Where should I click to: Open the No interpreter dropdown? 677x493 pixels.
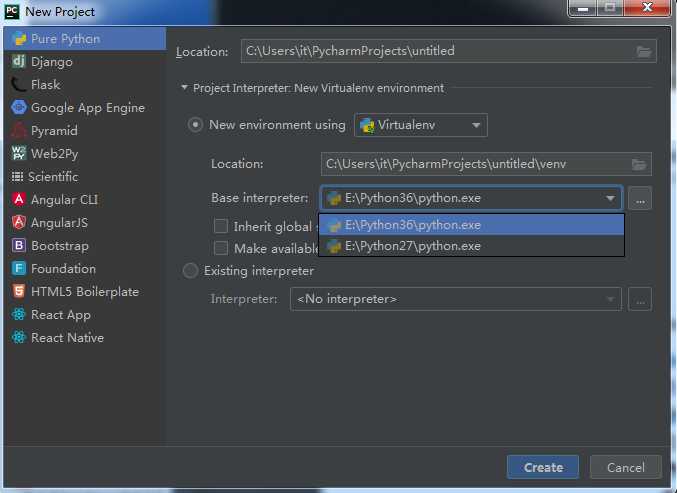(x=456, y=299)
